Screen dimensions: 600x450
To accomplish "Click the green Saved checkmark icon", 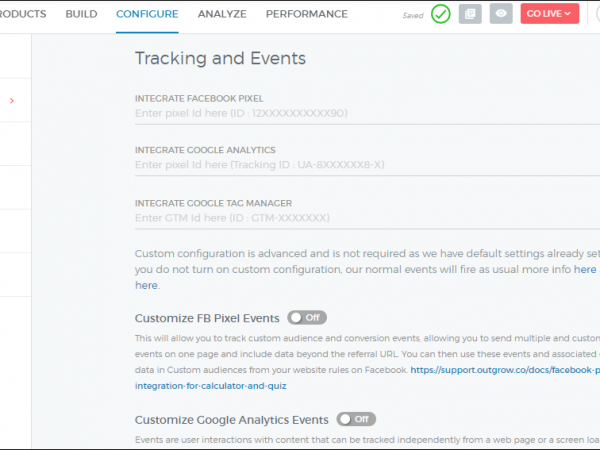I will tap(441, 14).
